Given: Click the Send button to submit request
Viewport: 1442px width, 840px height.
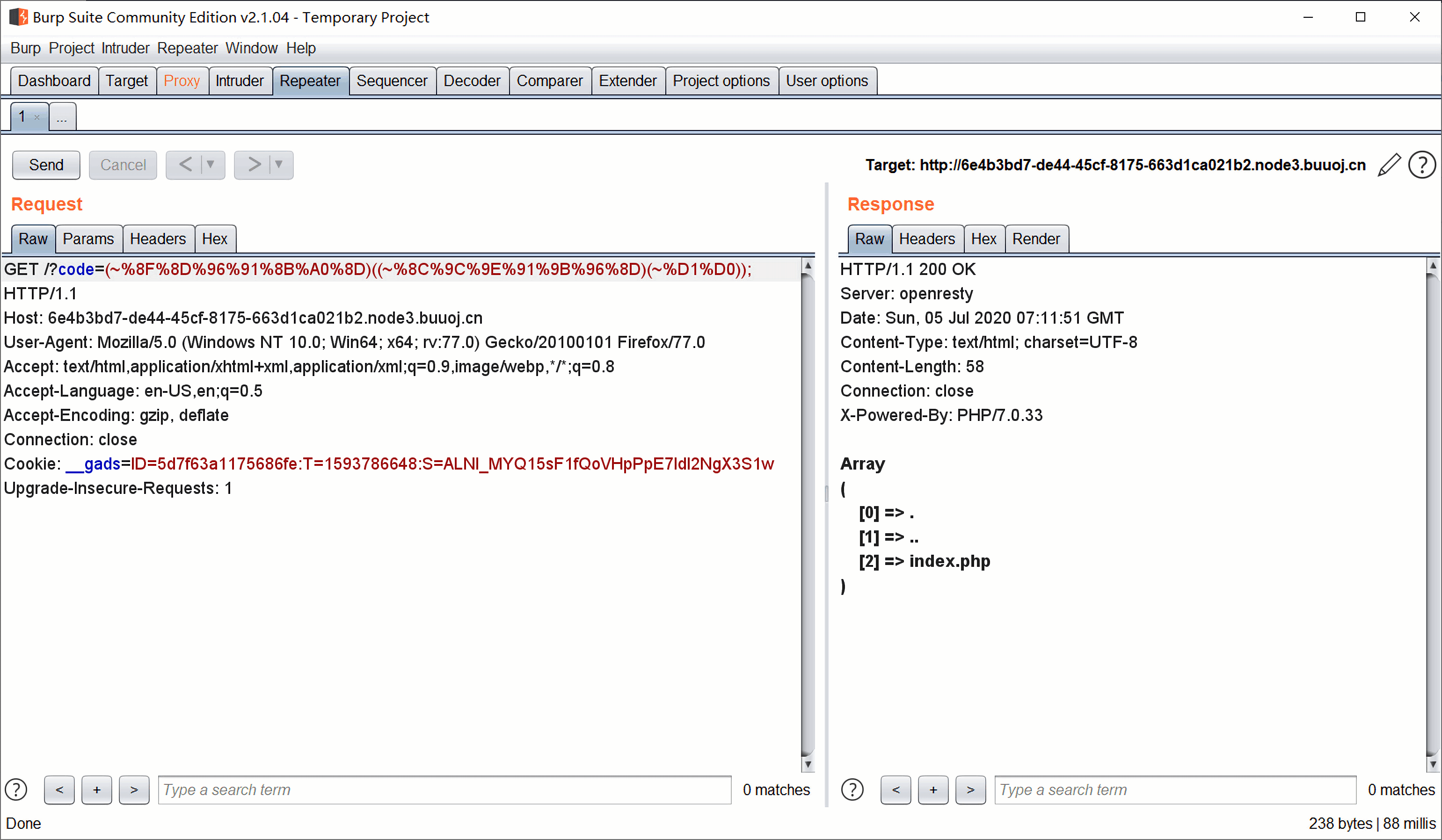Looking at the screenshot, I should (45, 164).
